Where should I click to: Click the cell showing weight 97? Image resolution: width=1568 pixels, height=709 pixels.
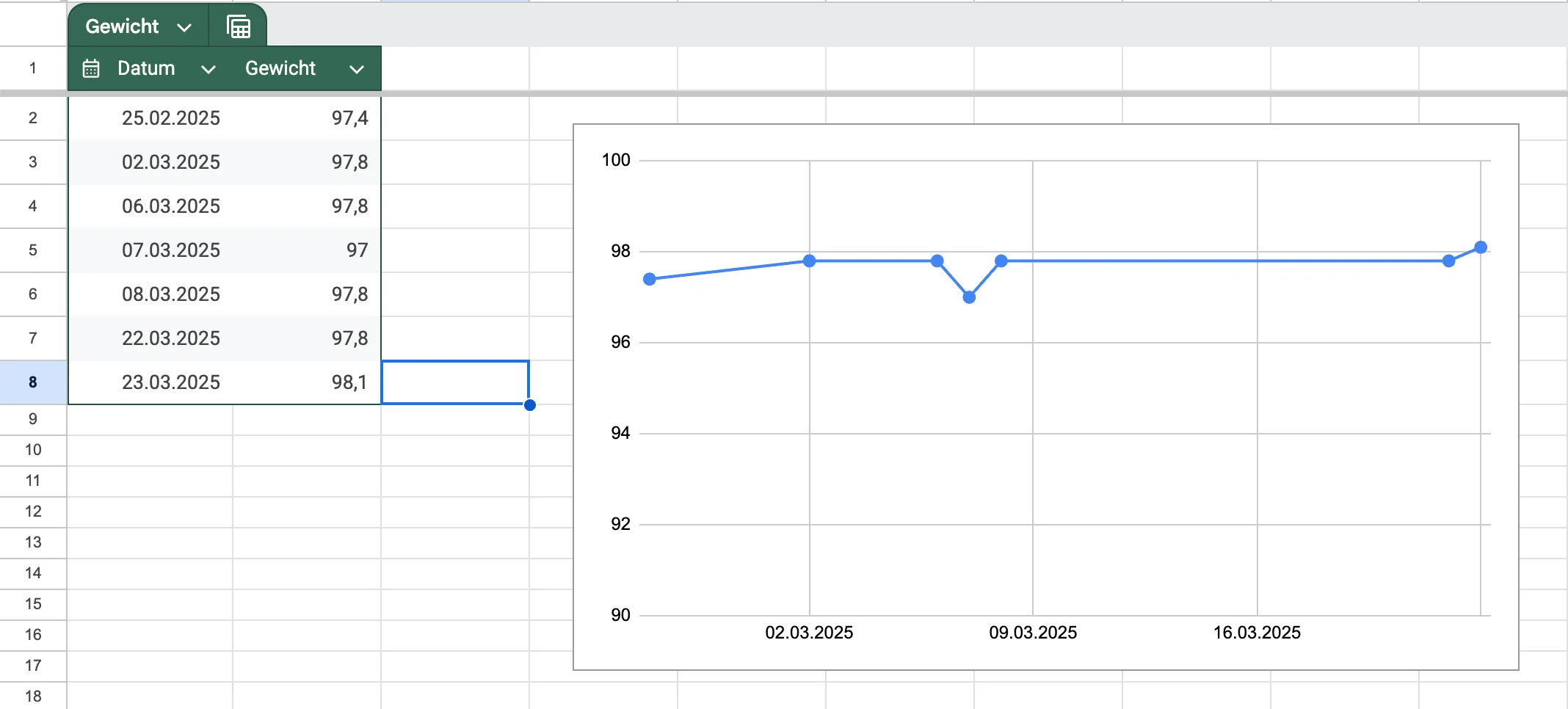point(357,250)
